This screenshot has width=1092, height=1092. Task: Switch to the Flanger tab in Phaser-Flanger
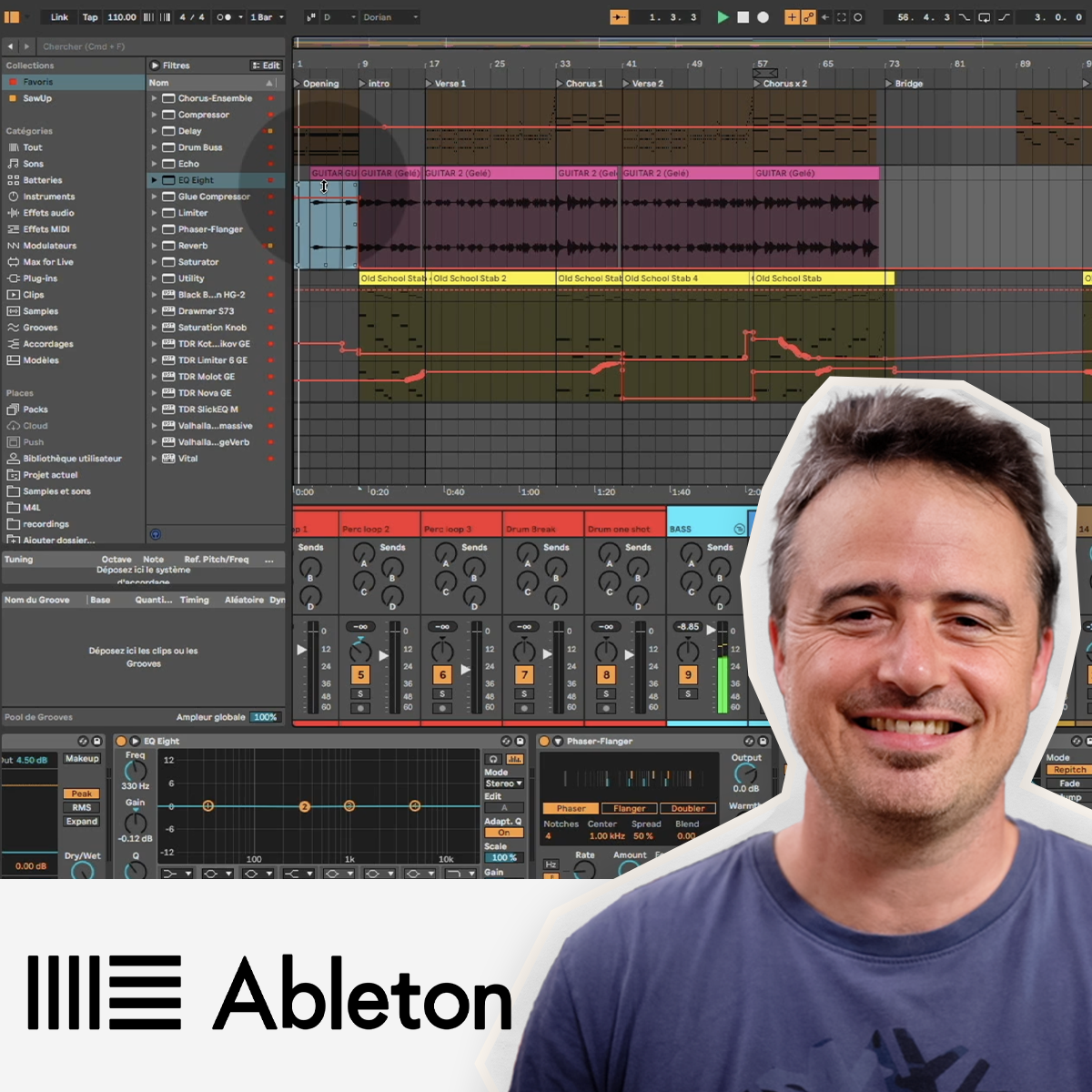tap(629, 808)
